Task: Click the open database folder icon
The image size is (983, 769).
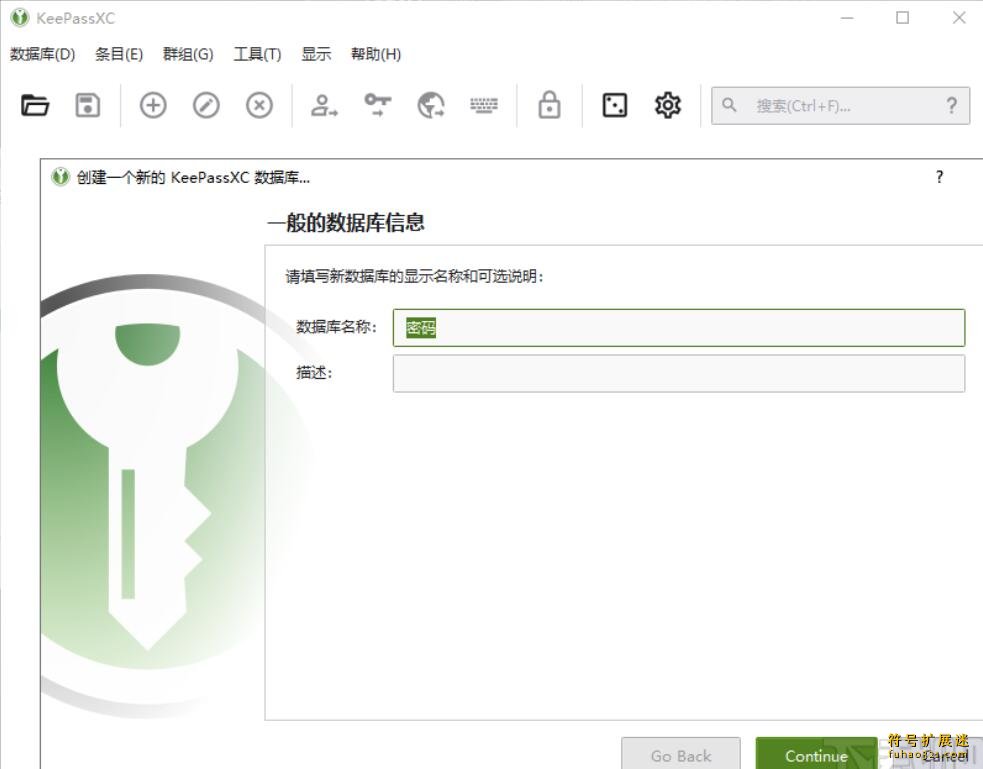Action: [x=34, y=105]
